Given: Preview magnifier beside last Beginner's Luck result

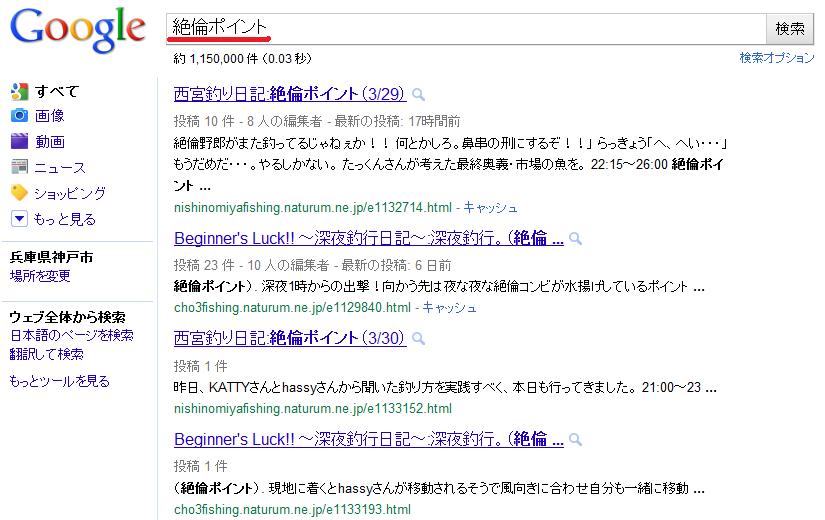Looking at the screenshot, I should 576,439.
